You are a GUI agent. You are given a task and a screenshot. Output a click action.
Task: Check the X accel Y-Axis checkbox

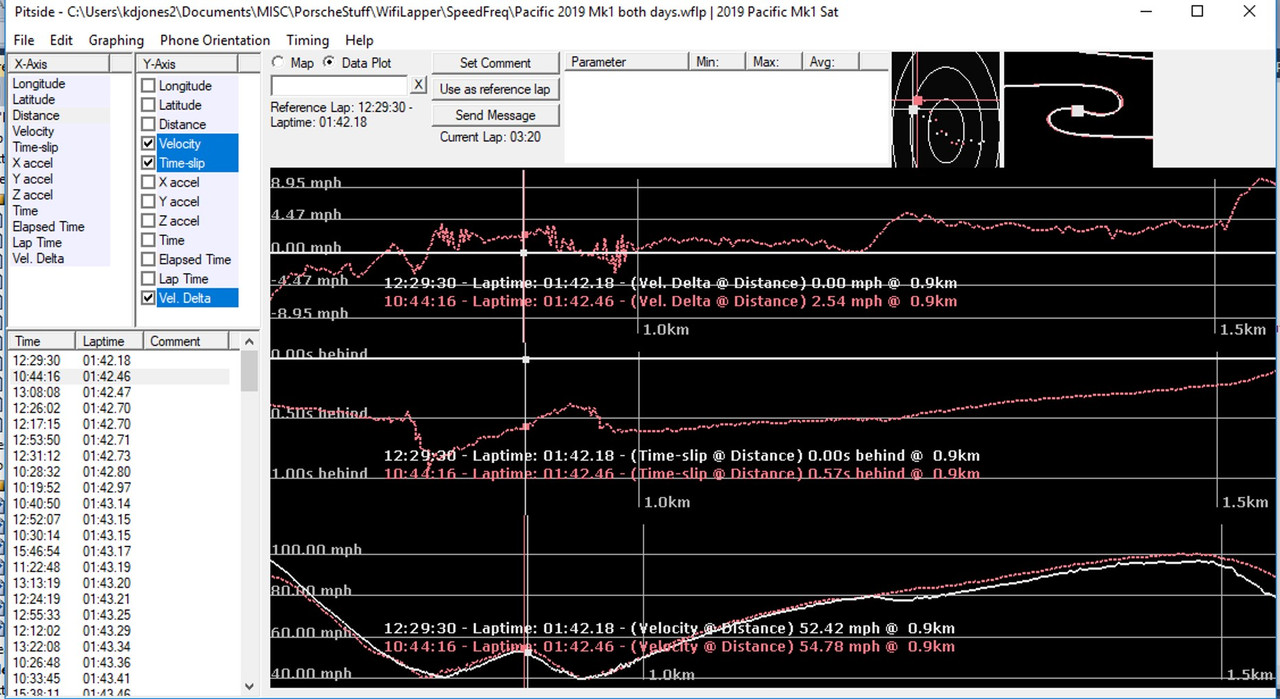(x=148, y=182)
